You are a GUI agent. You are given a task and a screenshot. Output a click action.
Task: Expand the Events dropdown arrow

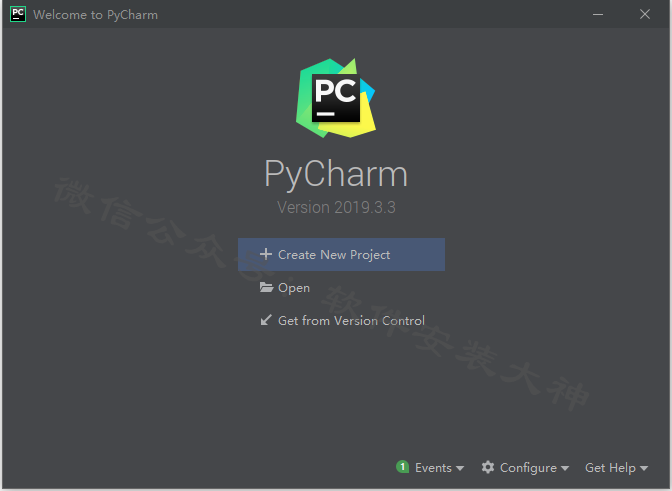coord(460,468)
